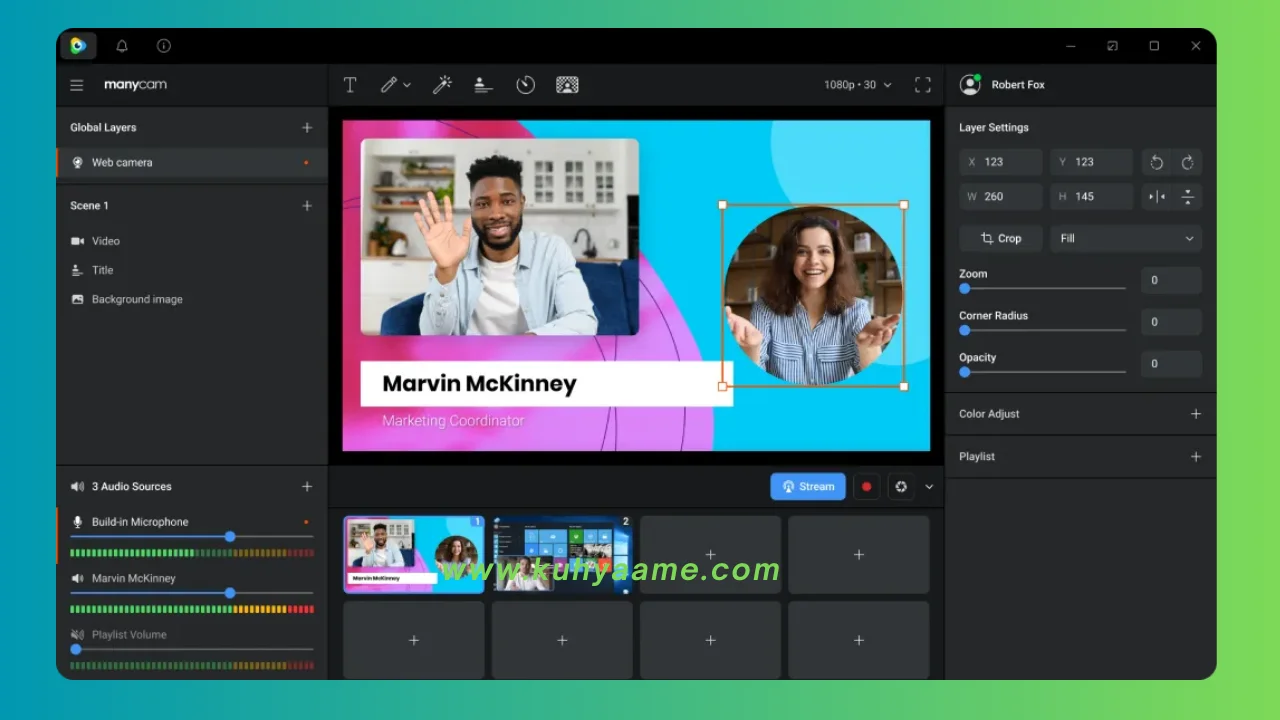
Task: Unmute the Playlist Volume source
Action: [x=77, y=635]
